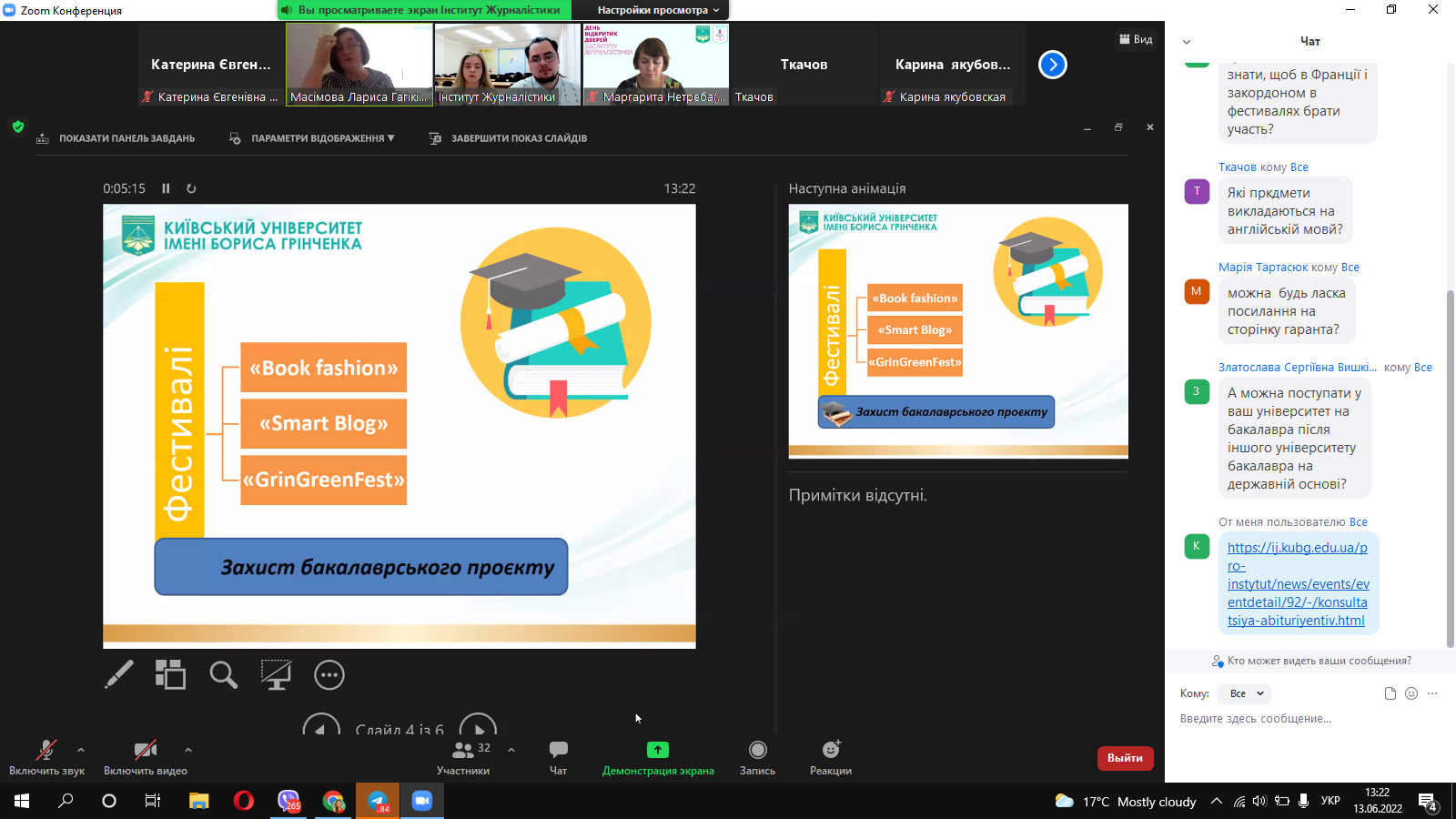Turn on camera with Включить видео
This screenshot has height=819, width=1456.
tap(145, 756)
